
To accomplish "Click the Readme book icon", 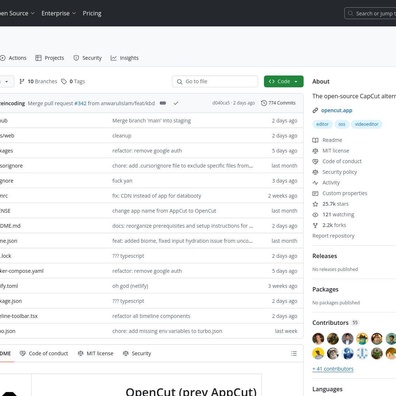I will point(315,140).
